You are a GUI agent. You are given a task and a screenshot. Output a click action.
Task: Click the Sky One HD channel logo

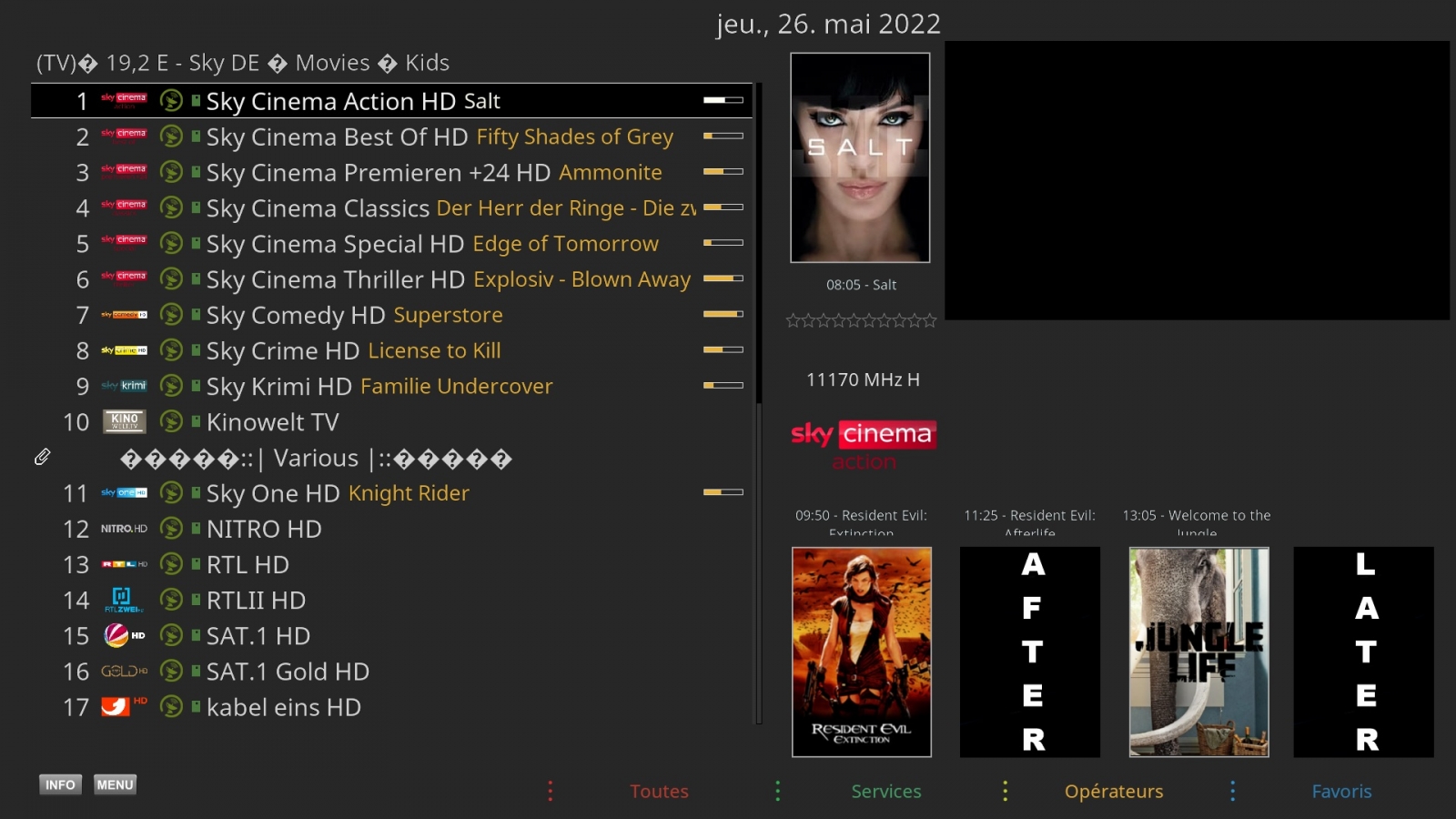click(124, 492)
